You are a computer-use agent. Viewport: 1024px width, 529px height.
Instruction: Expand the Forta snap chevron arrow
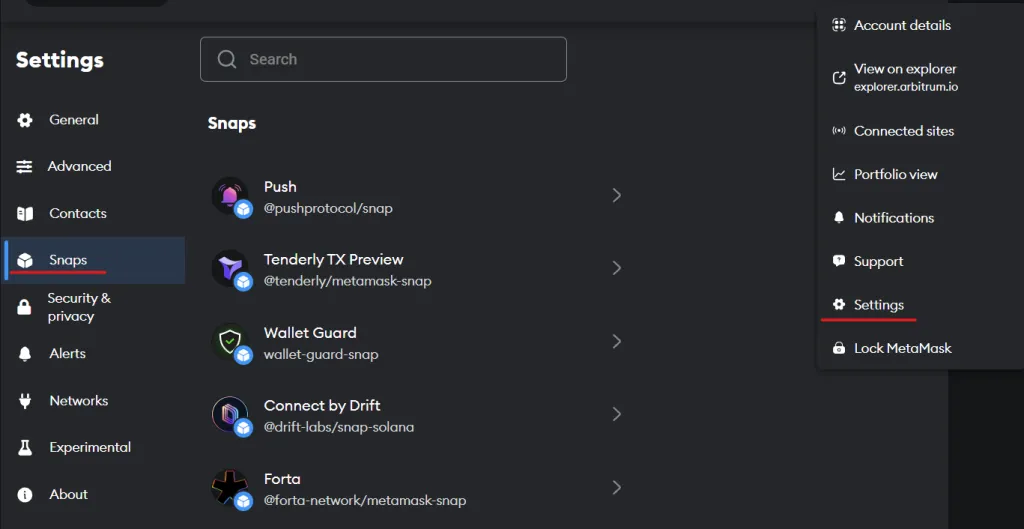point(616,487)
